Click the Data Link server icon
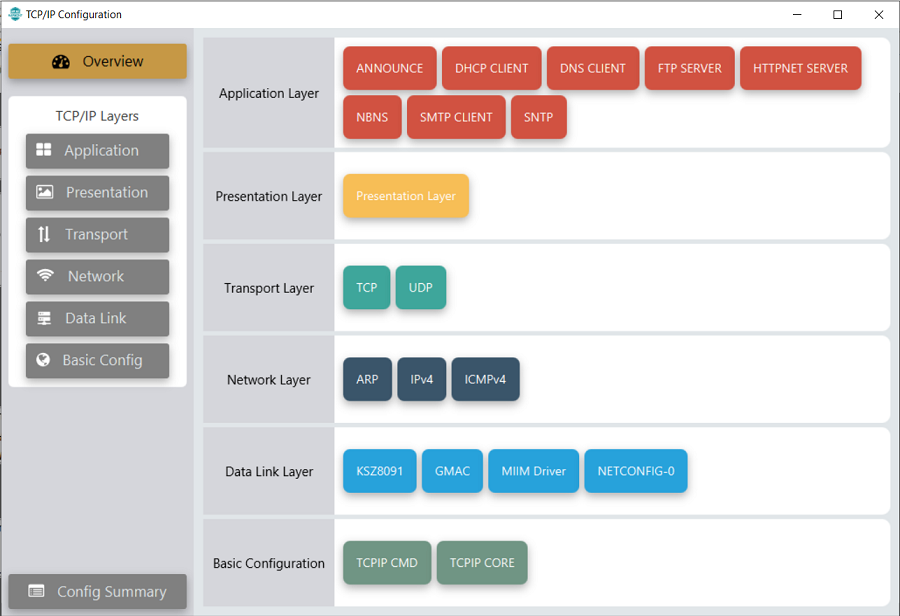900x616 pixels. coord(44,318)
